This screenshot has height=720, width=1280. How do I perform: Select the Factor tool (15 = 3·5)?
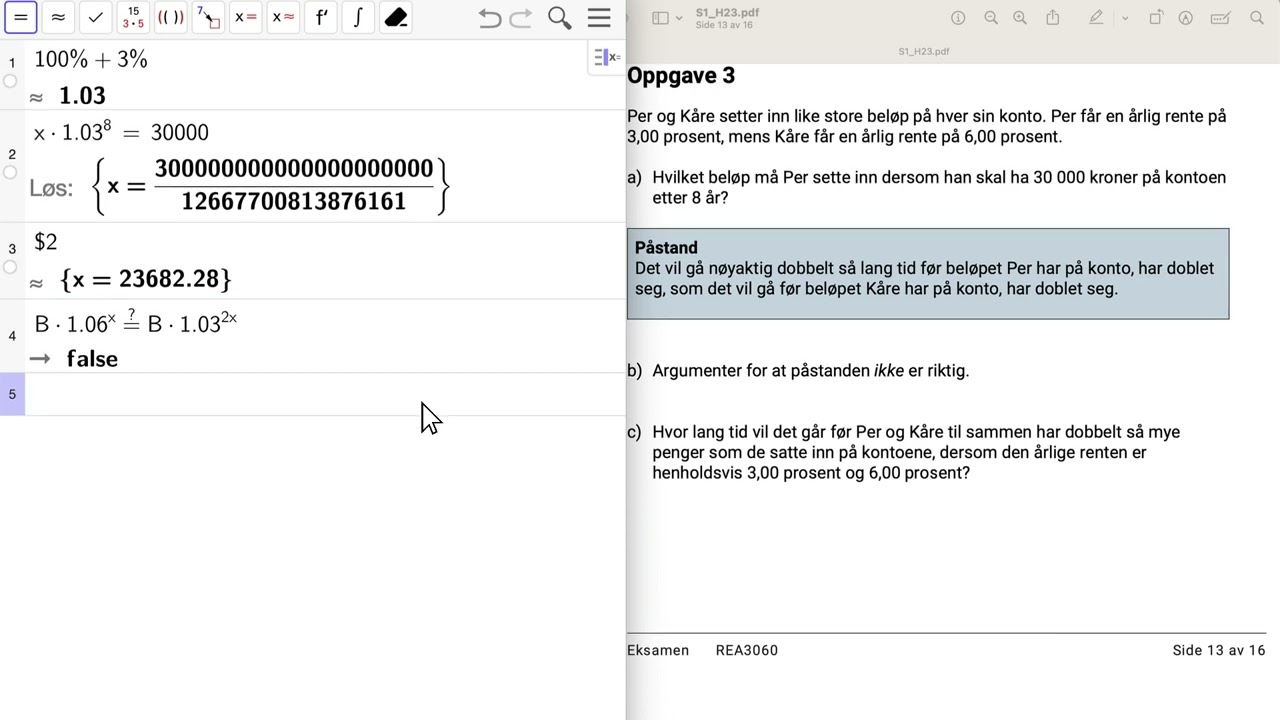(x=133, y=17)
